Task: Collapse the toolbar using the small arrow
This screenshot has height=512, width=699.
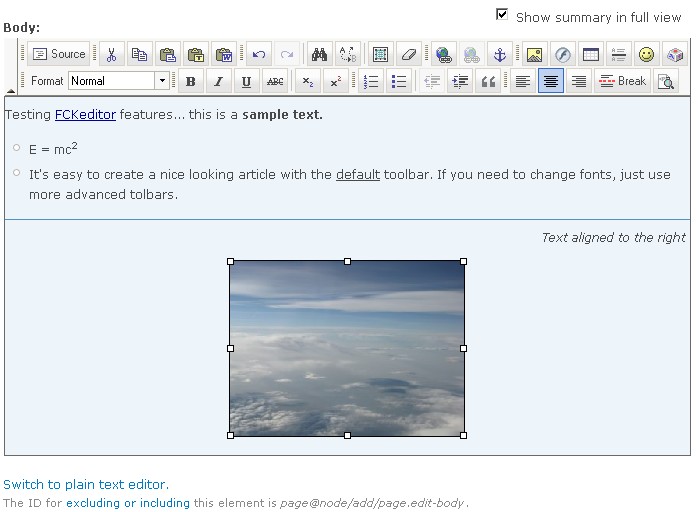Action: pos(10,91)
